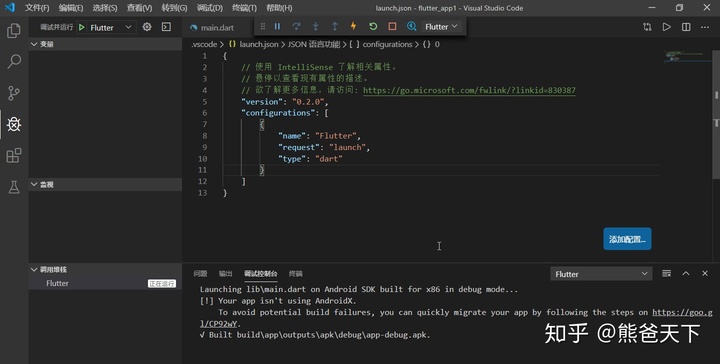Switch to the 问题 problems panel tab
This screenshot has width=720, height=364.
click(200, 274)
